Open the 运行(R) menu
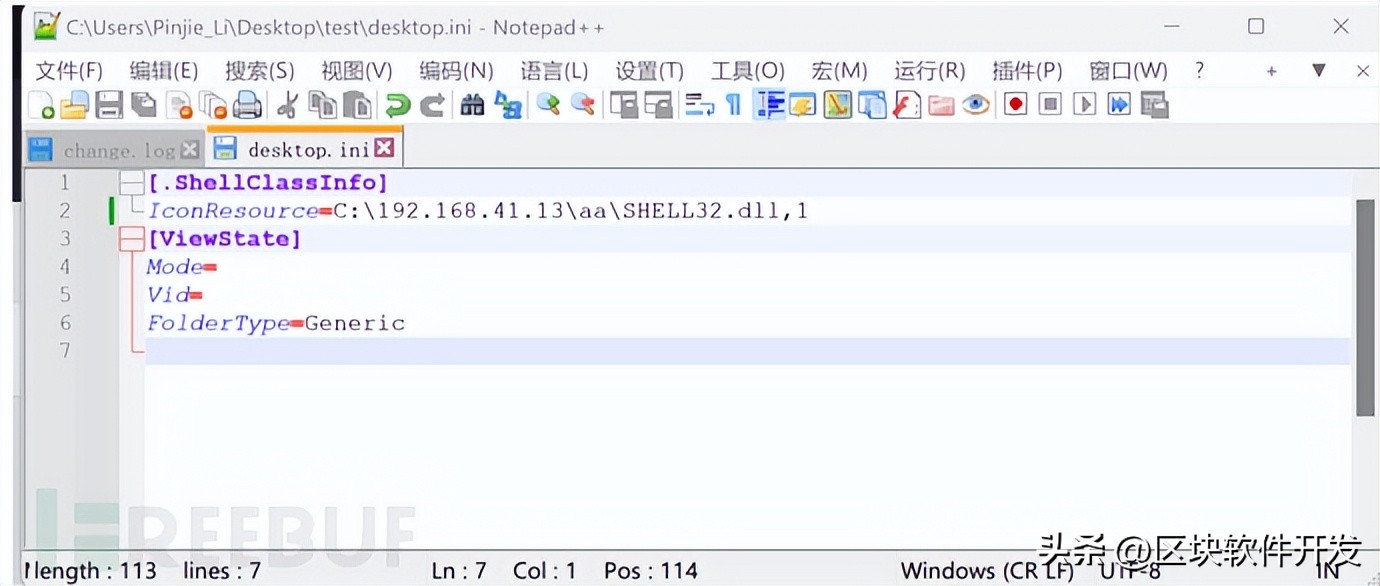The width and height of the screenshot is (1380, 586). coord(929,71)
